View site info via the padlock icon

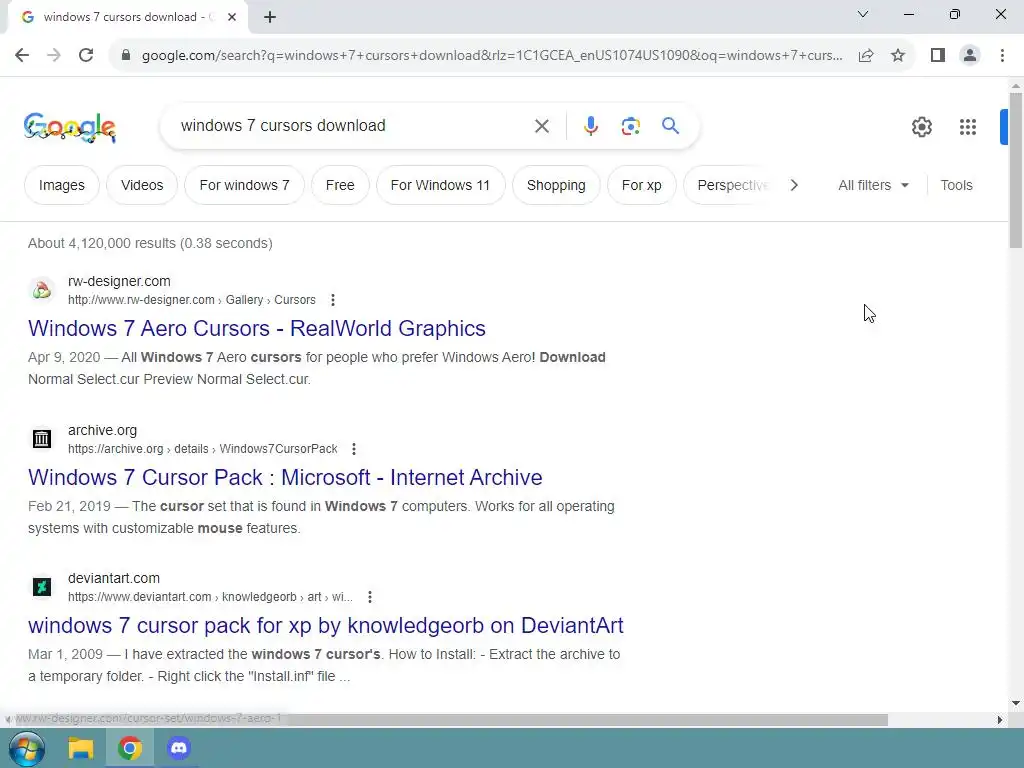click(126, 55)
